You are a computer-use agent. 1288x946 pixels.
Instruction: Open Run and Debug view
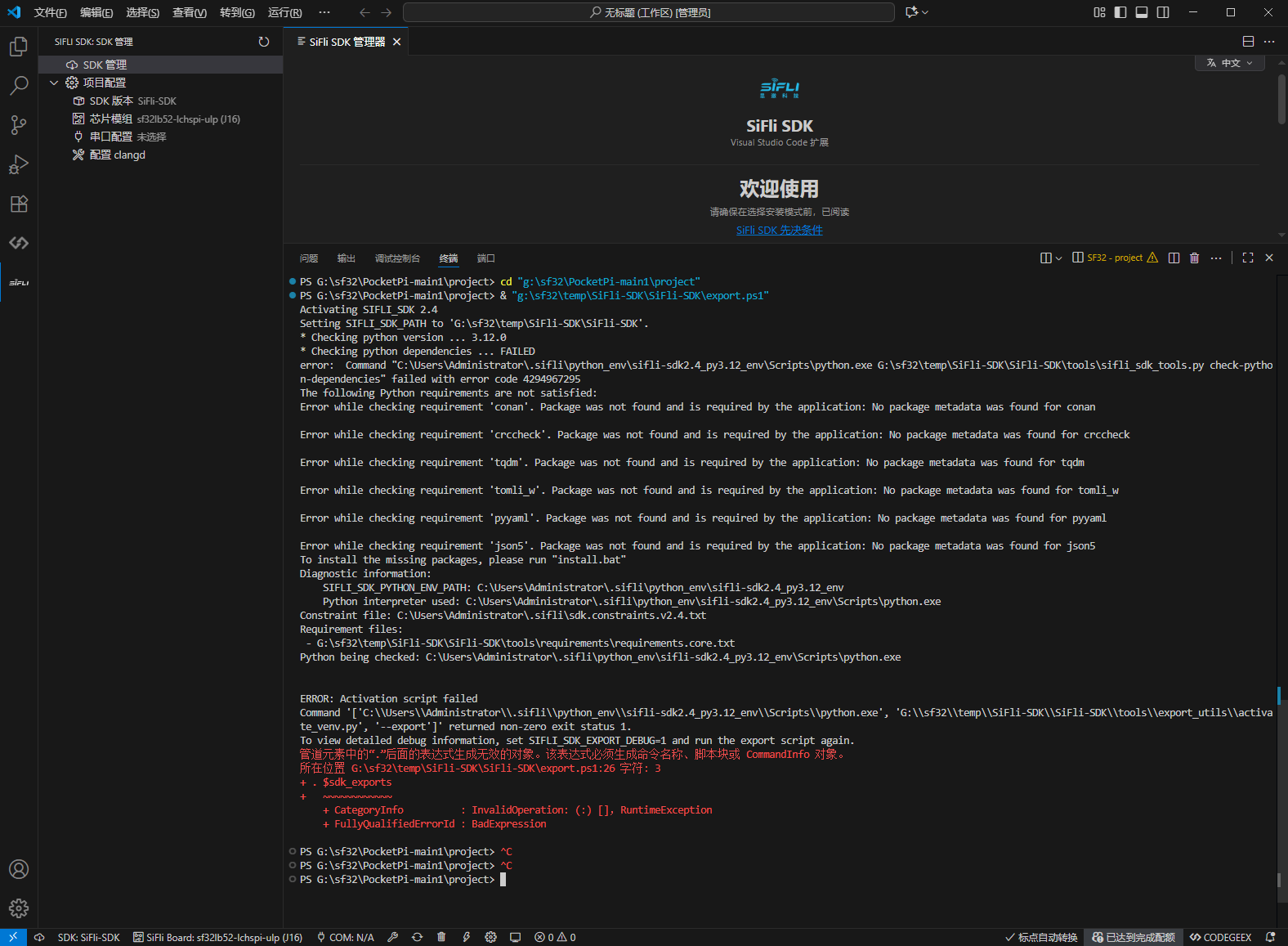[19, 164]
